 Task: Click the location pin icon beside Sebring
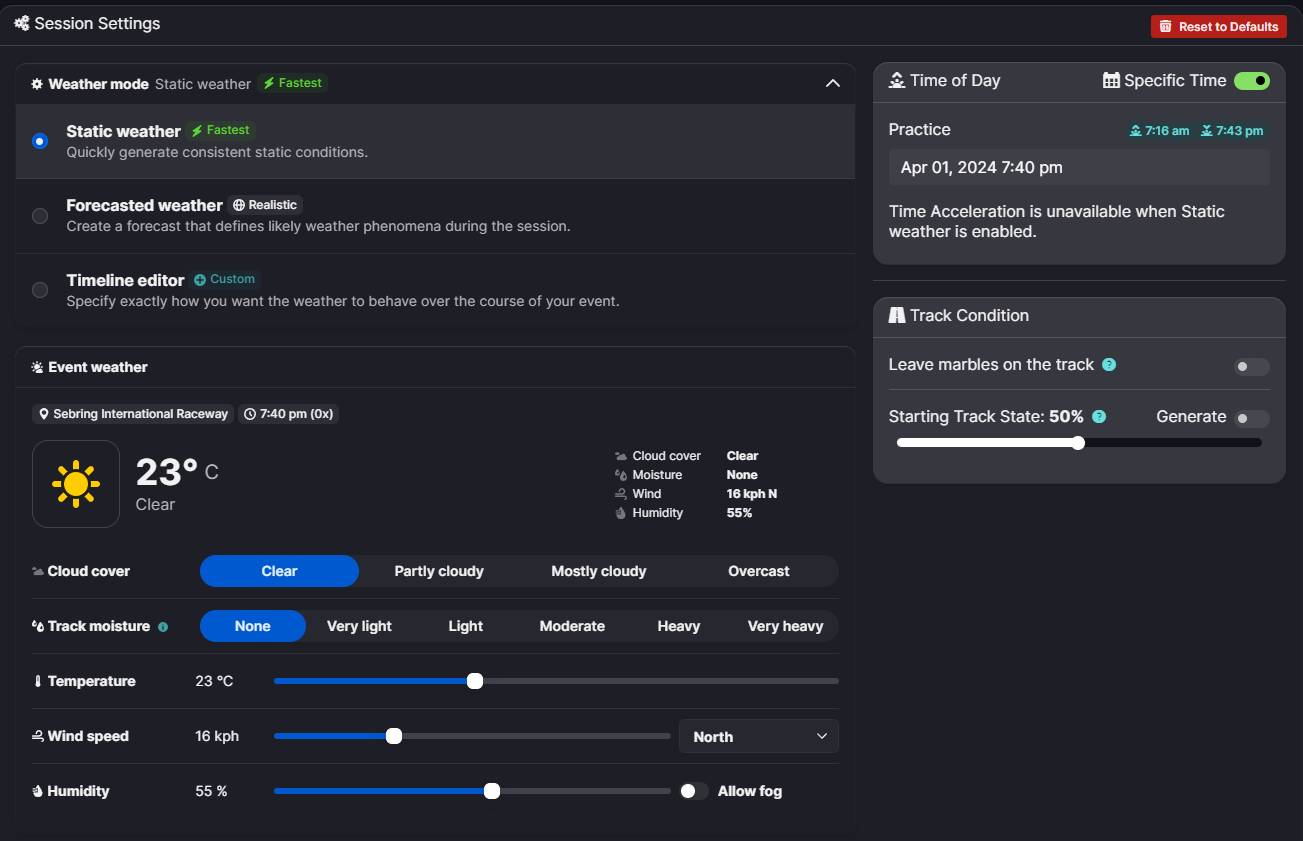click(x=44, y=414)
